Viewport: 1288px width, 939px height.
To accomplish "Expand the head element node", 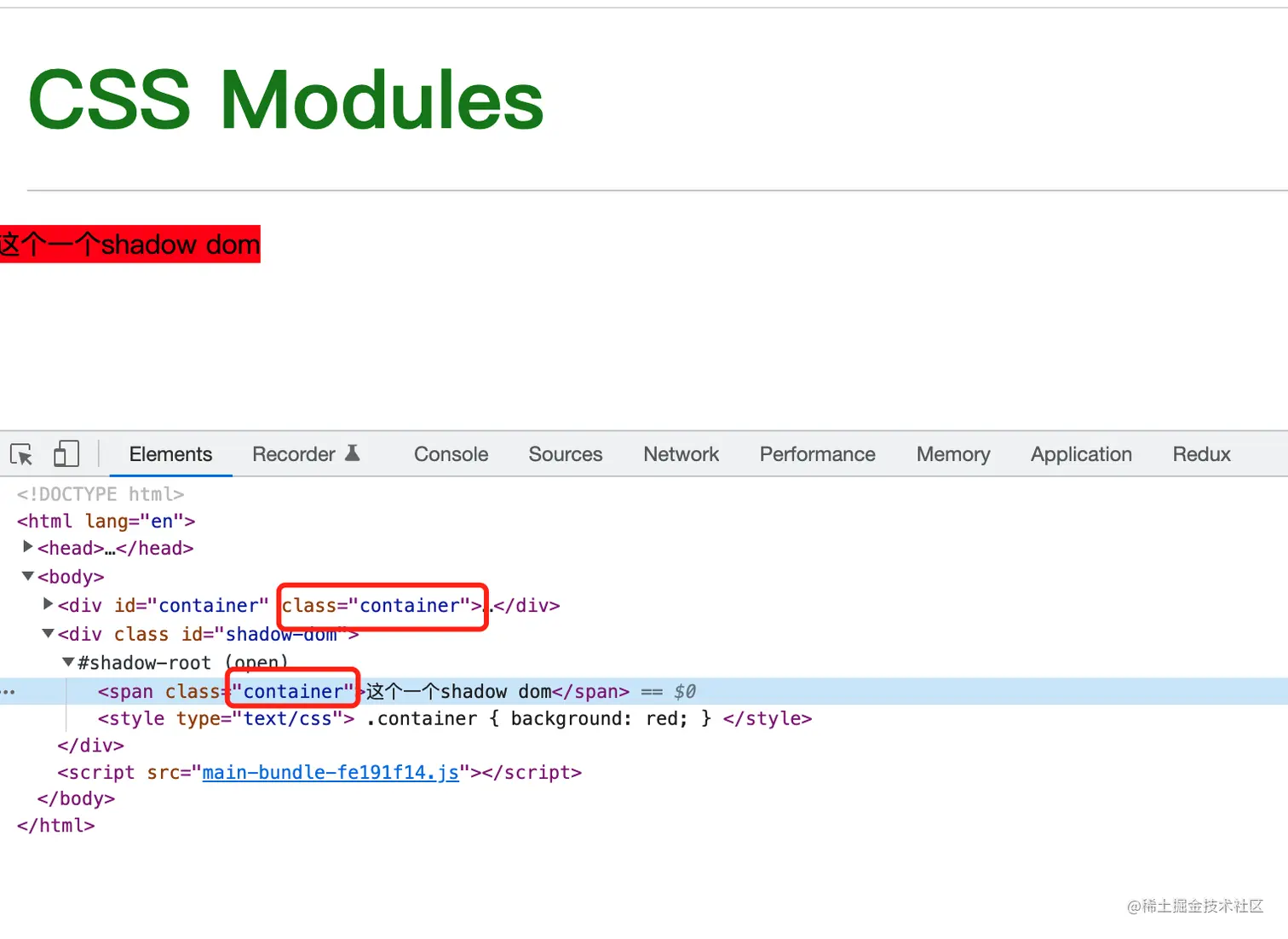I will [x=28, y=547].
